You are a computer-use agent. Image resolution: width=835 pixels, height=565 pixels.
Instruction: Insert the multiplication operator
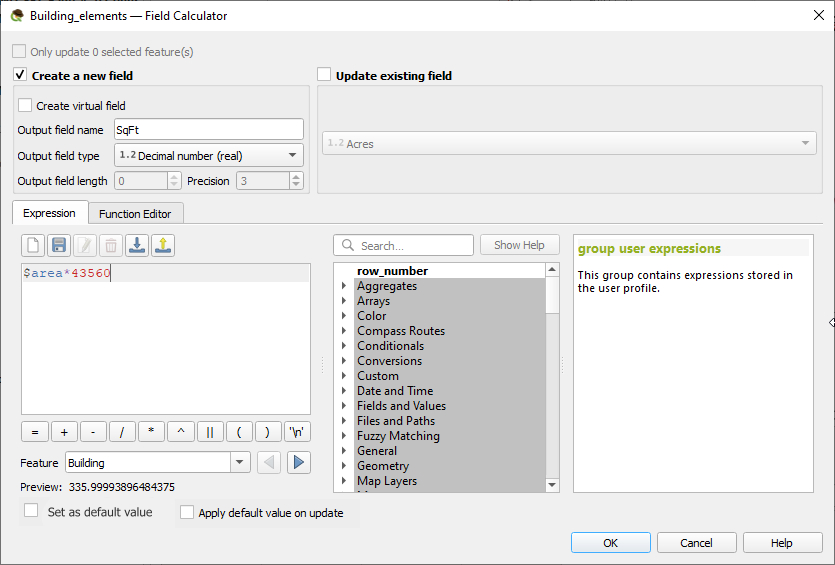pos(151,432)
